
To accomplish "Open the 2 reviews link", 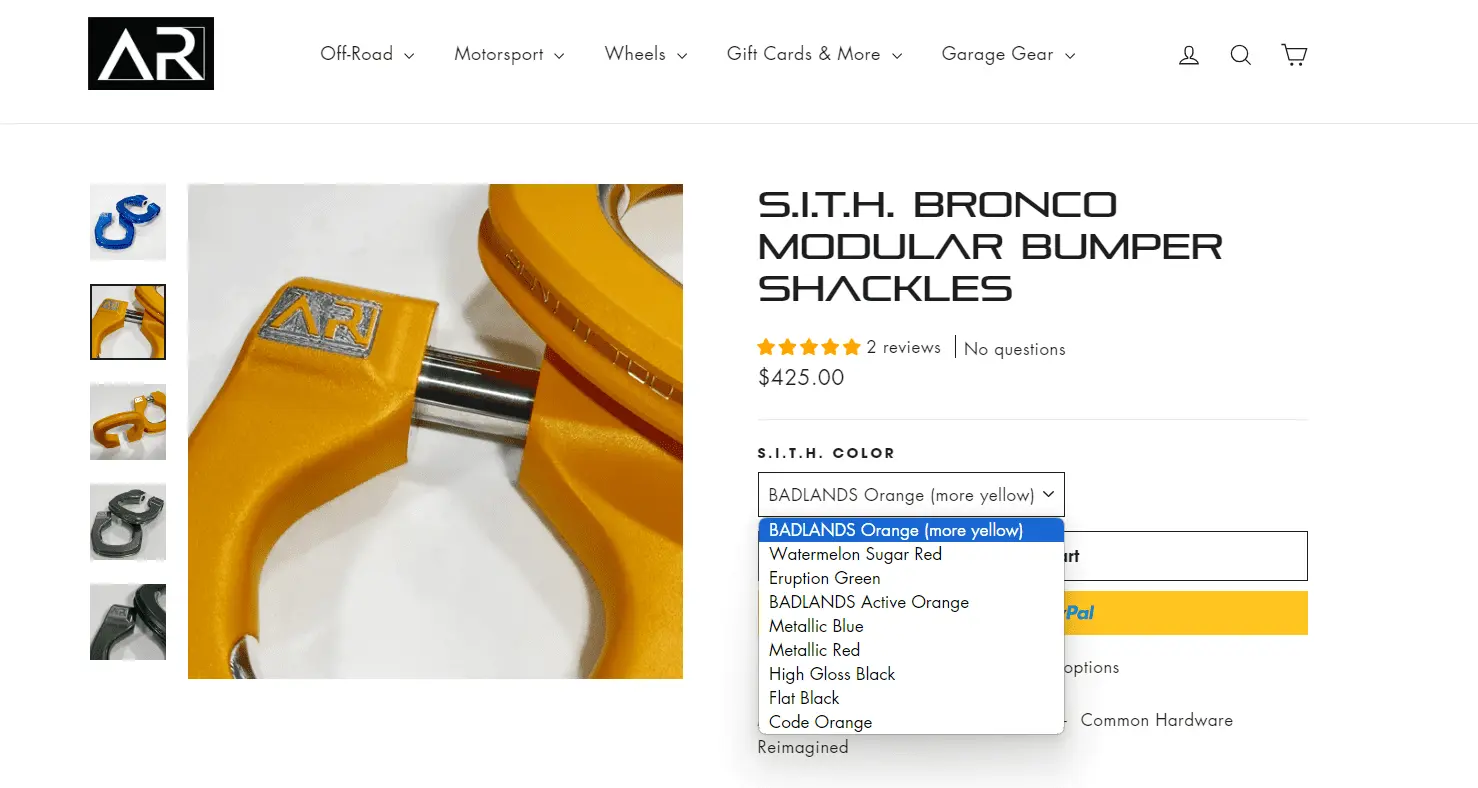I will tap(903, 348).
